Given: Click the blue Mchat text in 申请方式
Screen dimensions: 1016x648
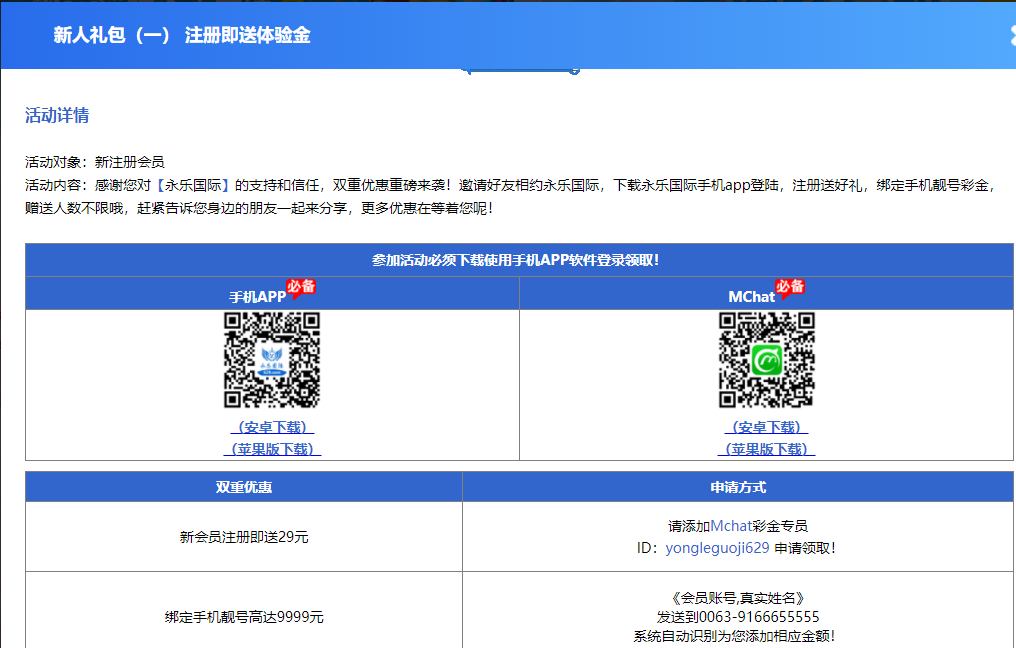Looking at the screenshot, I should [x=730, y=526].
